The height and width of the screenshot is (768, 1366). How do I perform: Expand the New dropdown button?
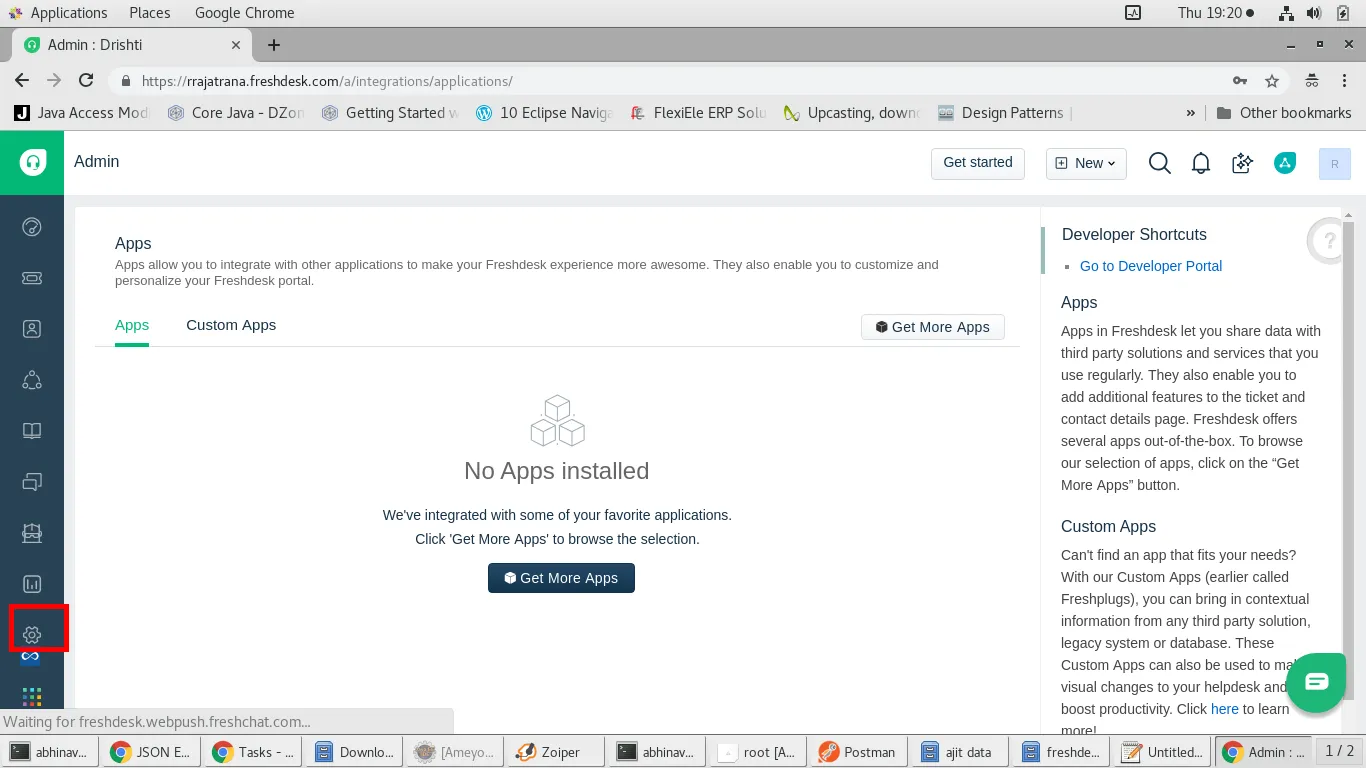[x=1086, y=163]
